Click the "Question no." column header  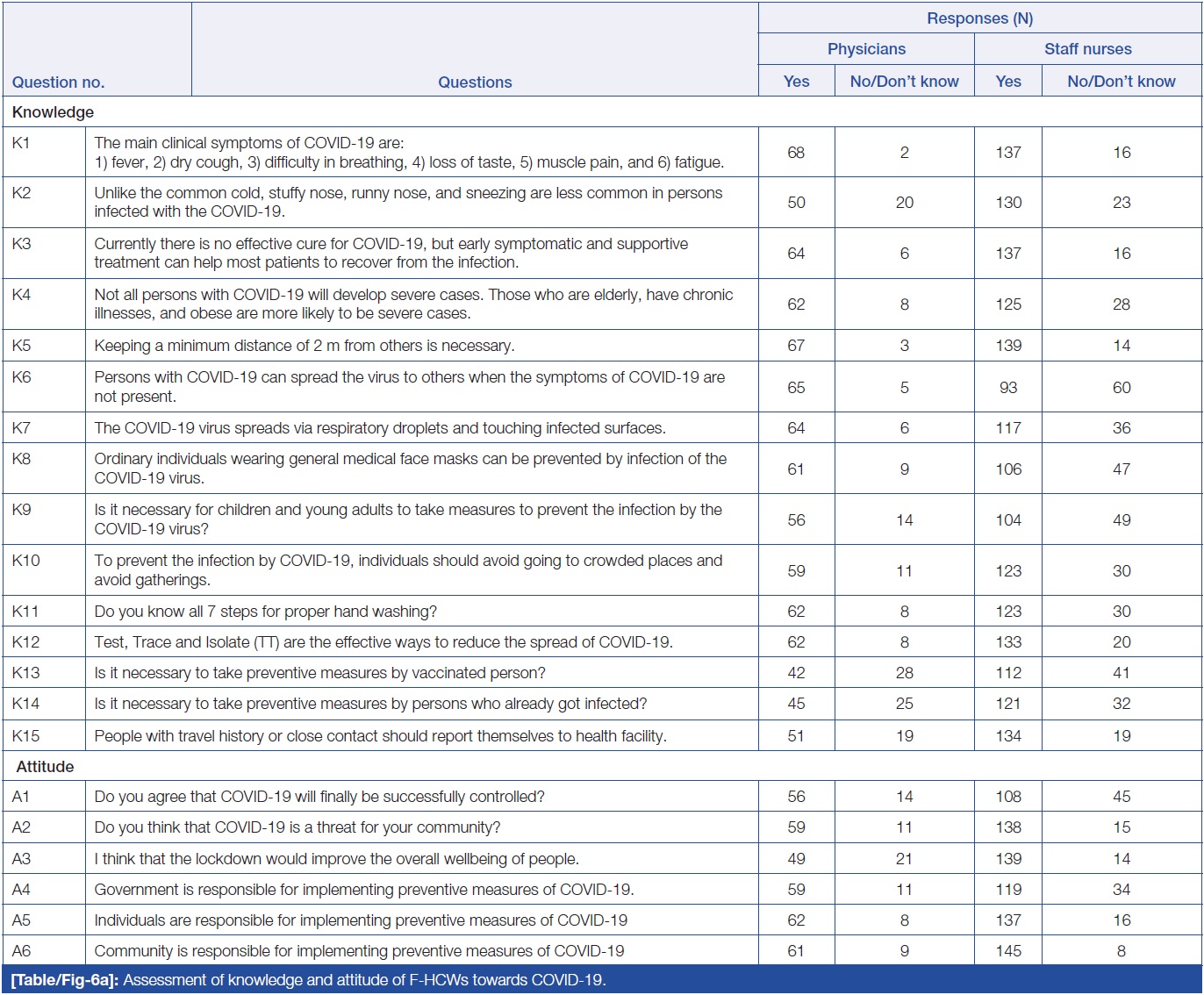pyautogui.click(x=58, y=82)
